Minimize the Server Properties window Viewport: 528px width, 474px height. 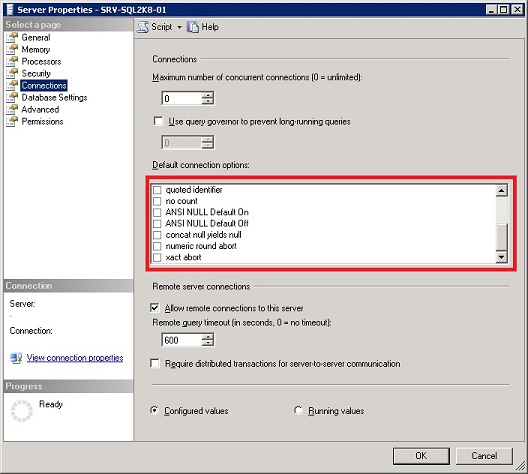pos(492,9)
